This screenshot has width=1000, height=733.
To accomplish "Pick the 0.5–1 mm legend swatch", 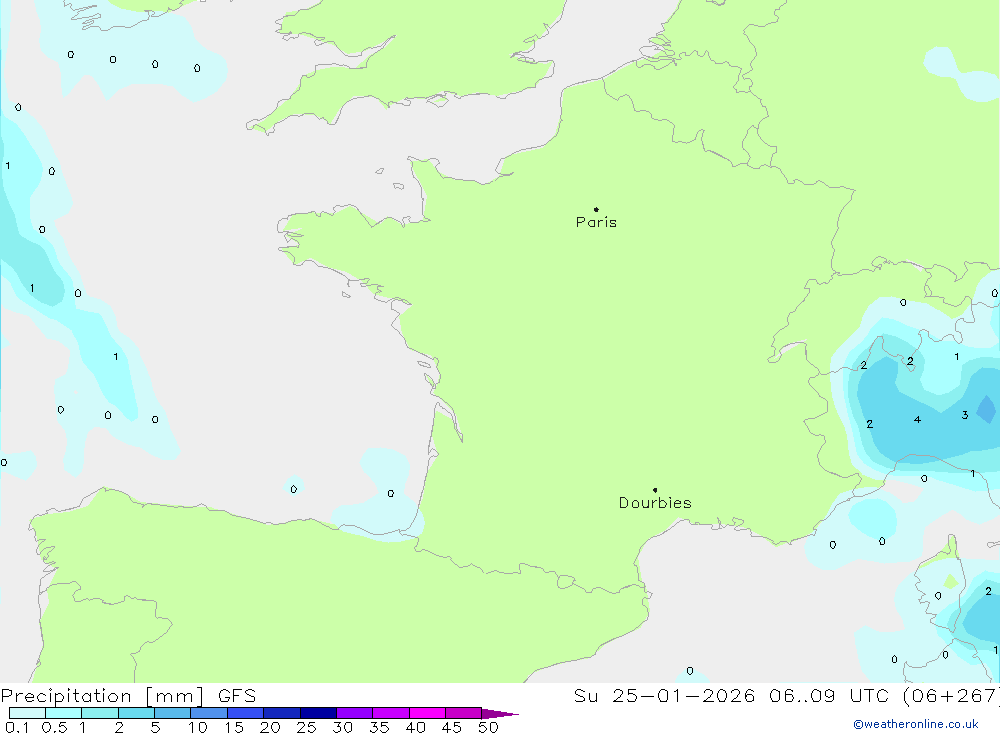I will pyautogui.click(x=63, y=713).
